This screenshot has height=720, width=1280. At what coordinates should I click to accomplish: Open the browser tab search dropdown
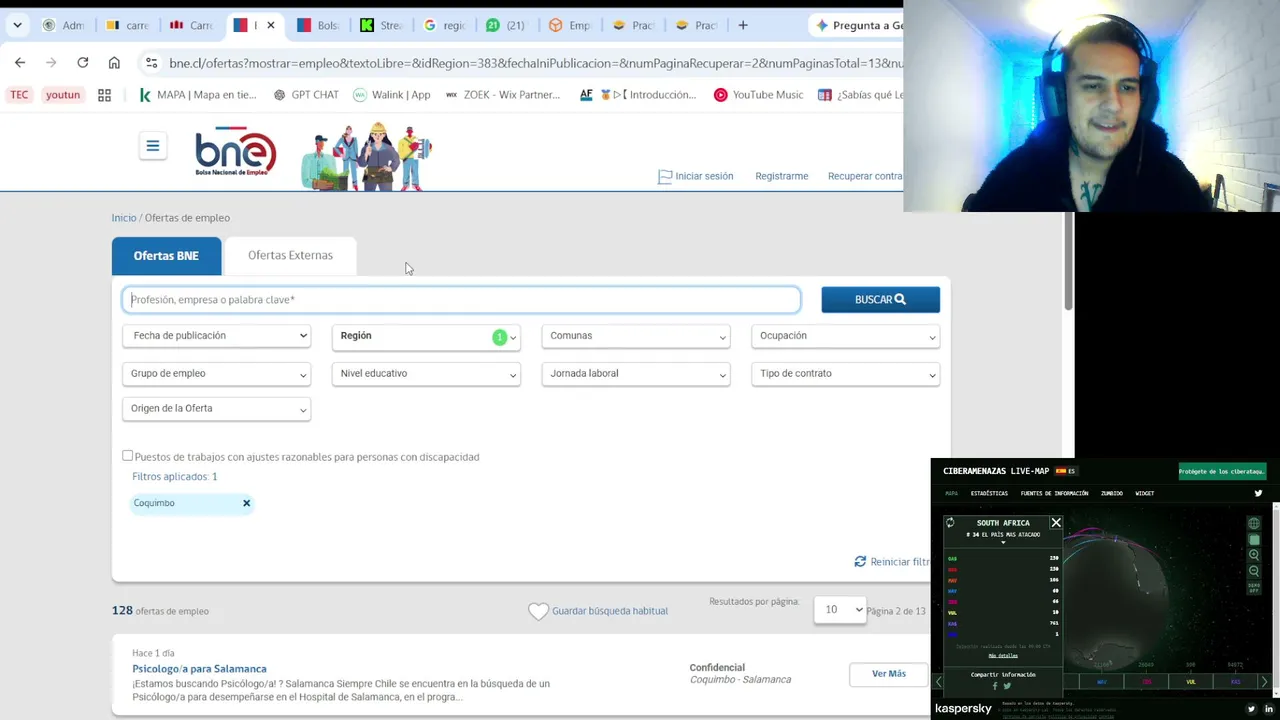17,25
